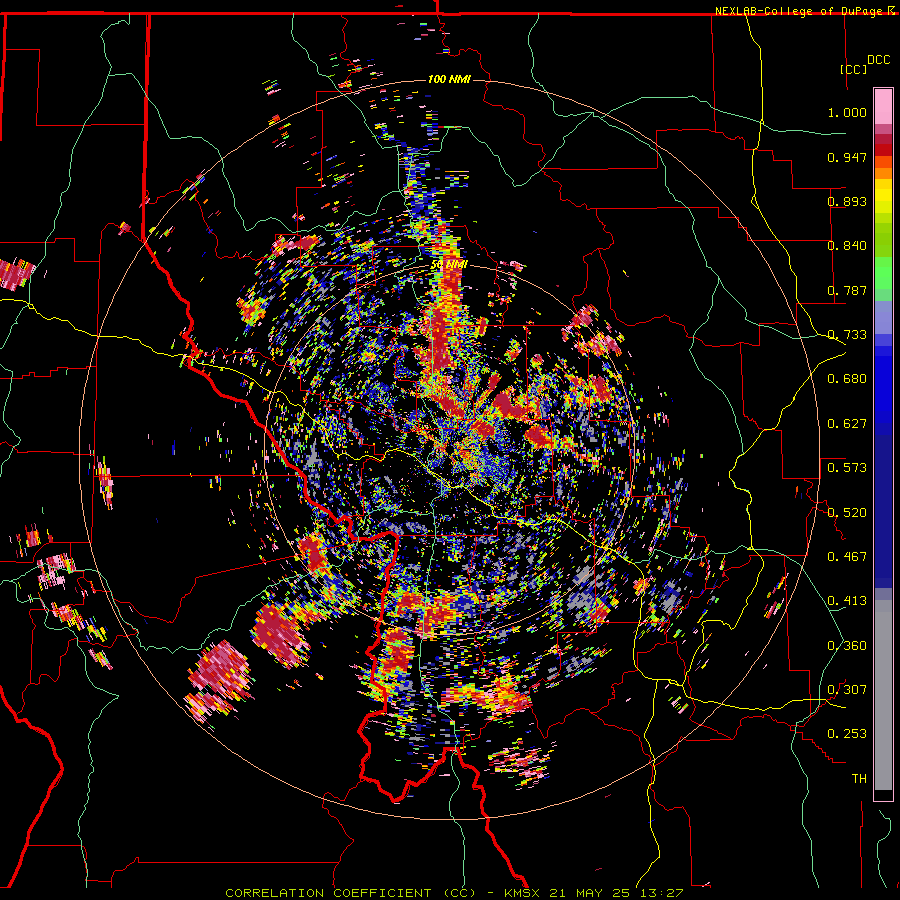Click the 0.733 legend value
Screen dimensions: 900x900
click(x=847, y=335)
